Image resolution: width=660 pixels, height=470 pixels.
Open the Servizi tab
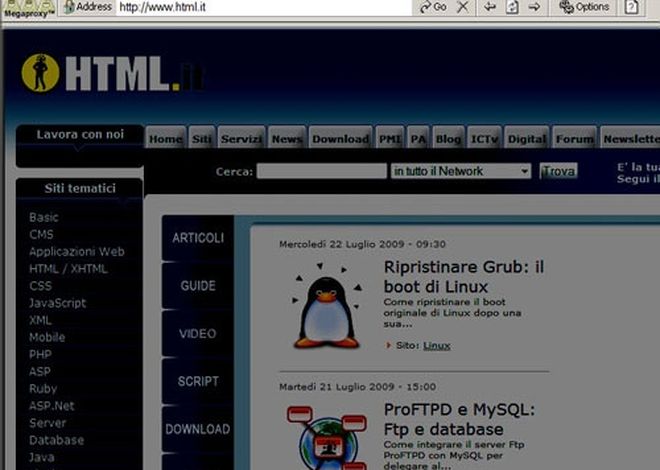click(x=241, y=138)
